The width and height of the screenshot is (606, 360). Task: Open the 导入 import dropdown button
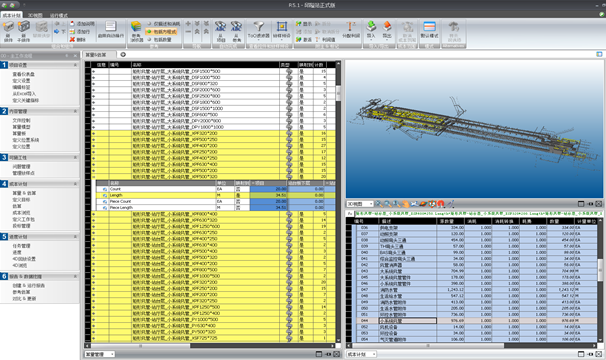point(371,30)
